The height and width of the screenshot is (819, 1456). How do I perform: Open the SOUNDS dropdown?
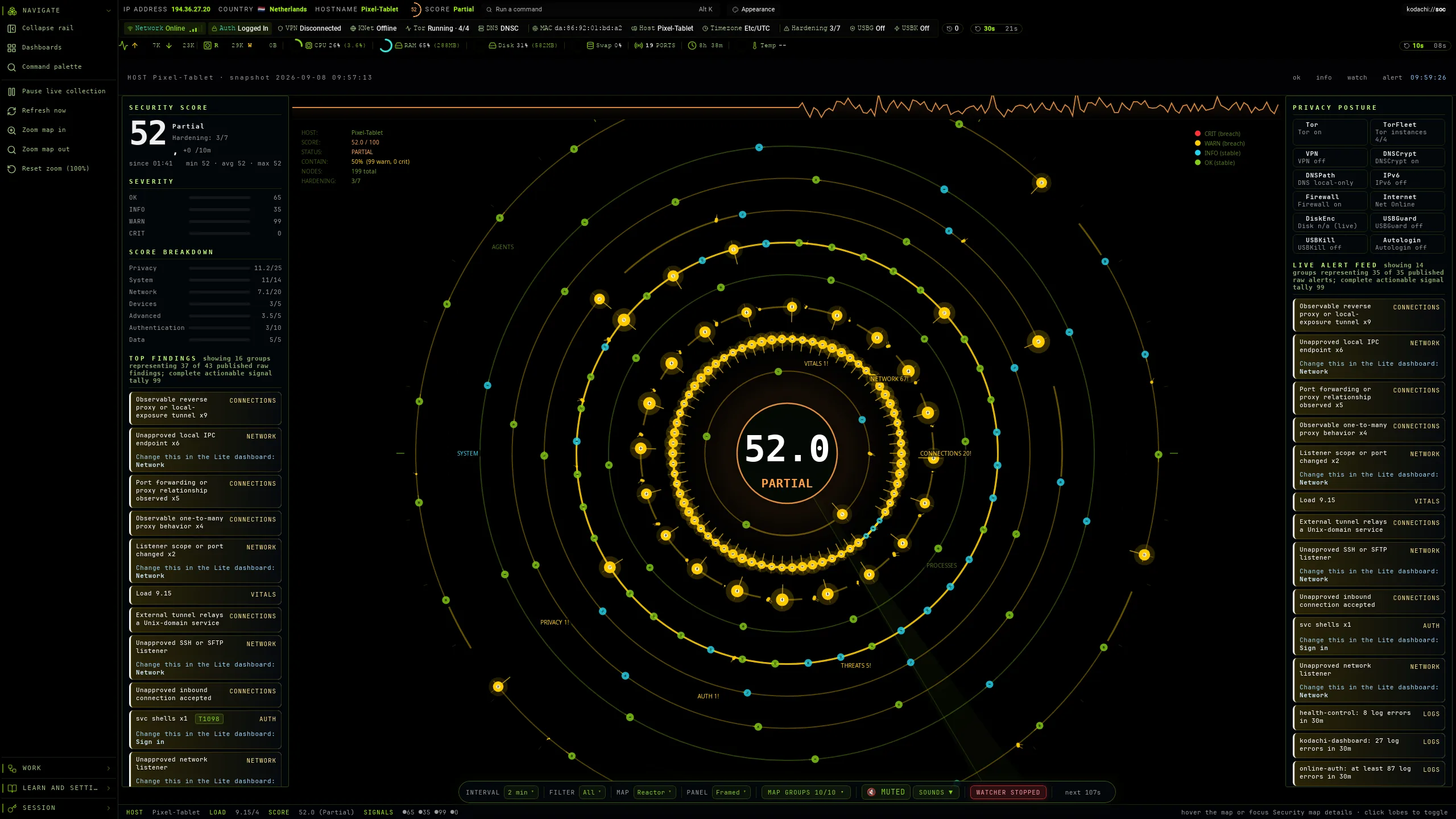tap(936, 792)
